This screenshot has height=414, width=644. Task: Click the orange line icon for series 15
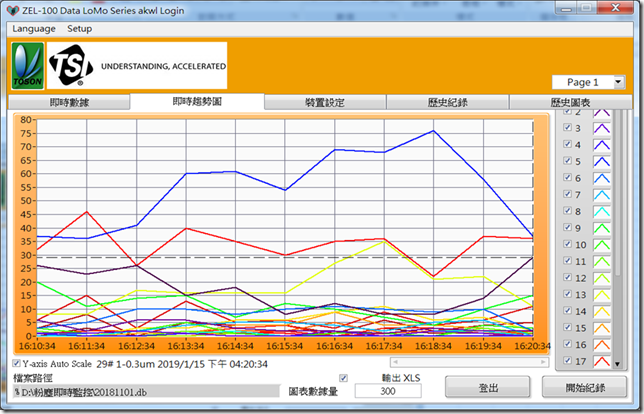point(603,328)
